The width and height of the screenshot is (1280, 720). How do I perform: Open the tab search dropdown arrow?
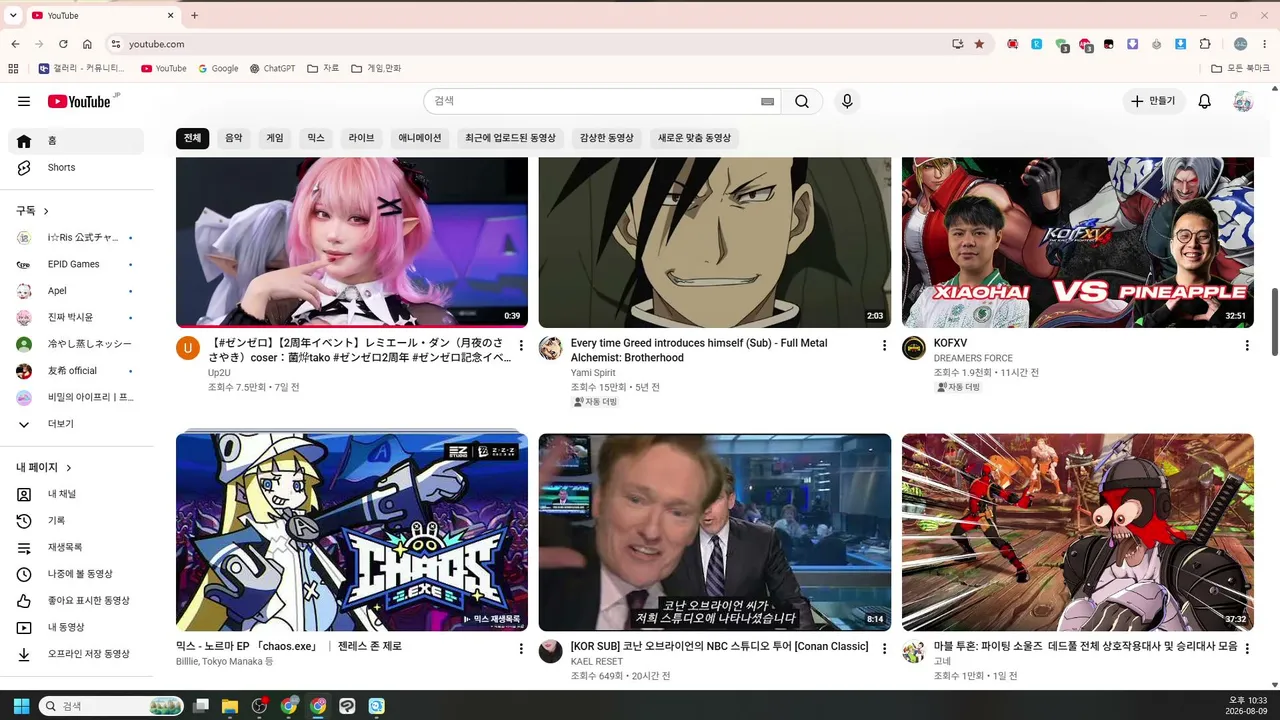pyautogui.click(x=13, y=16)
